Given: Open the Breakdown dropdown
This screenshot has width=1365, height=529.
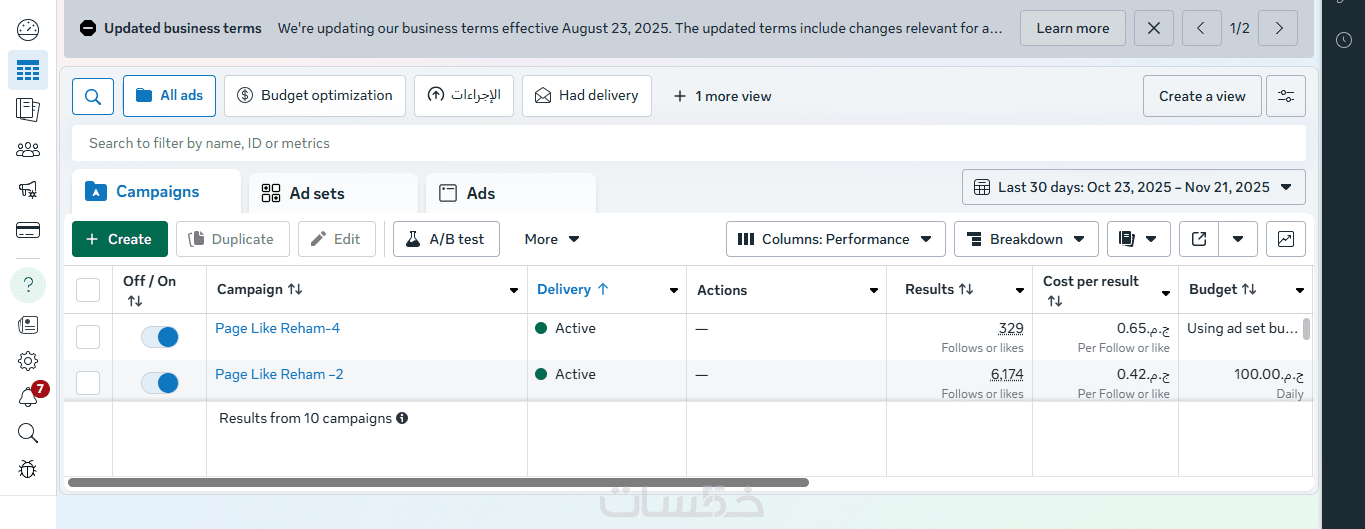Looking at the screenshot, I should pyautogui.click(x=1026, y=239).
